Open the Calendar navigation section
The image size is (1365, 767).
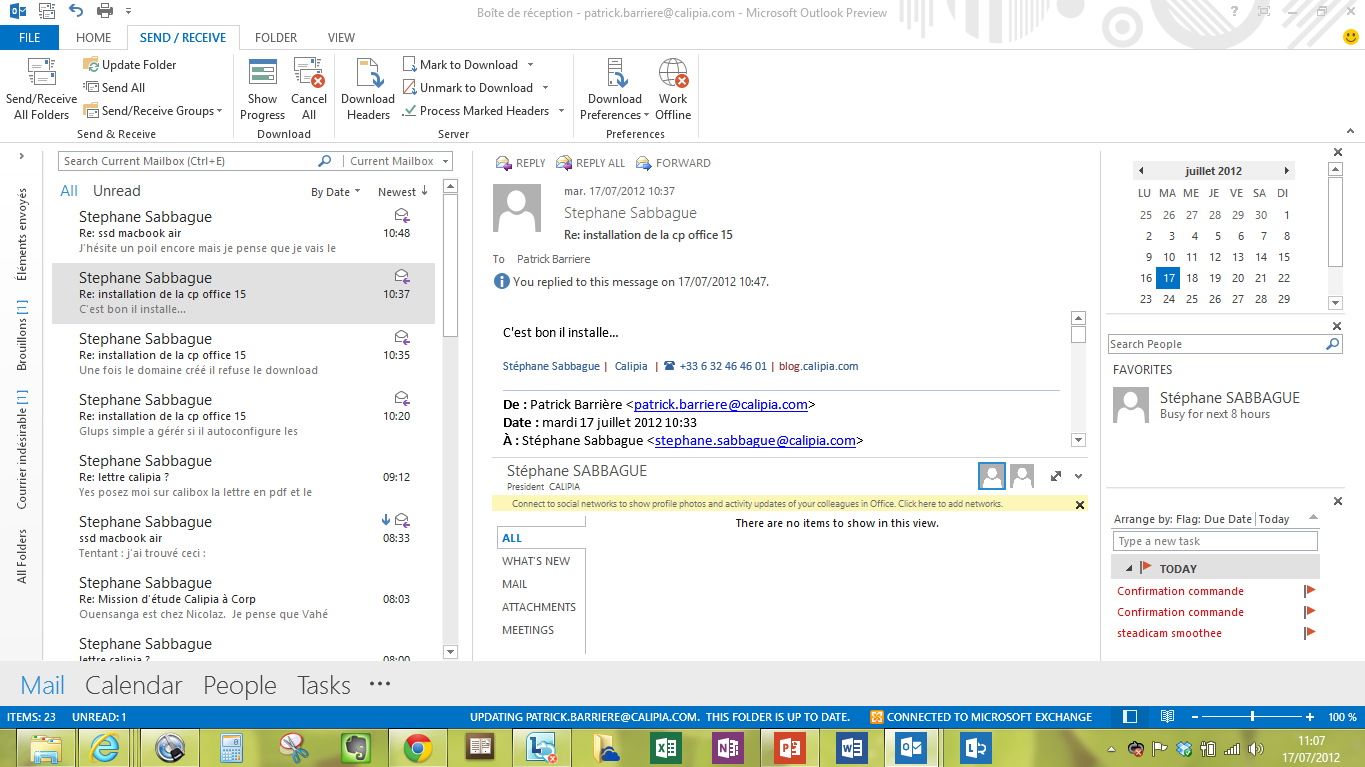click(x=134, y=685)
